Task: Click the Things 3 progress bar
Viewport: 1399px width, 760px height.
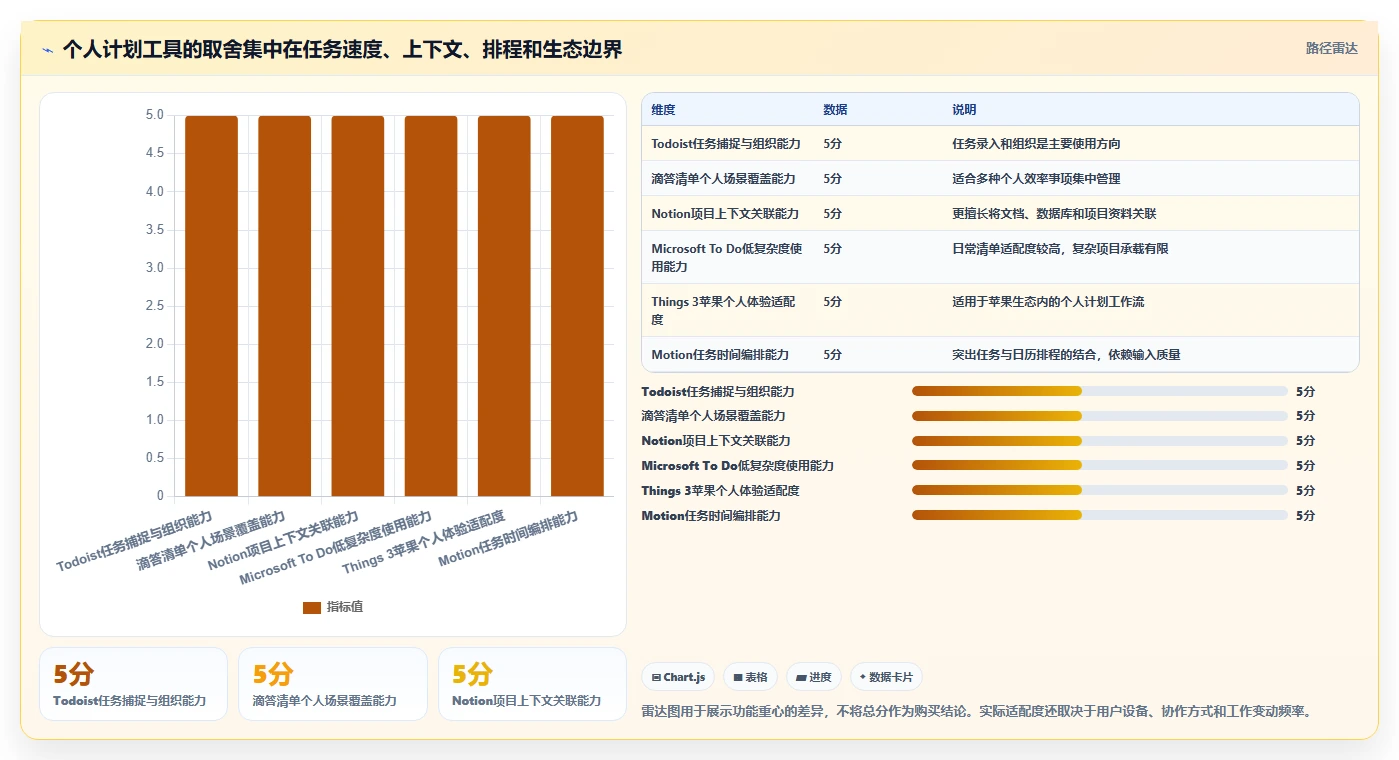Action: (x=1099, y=491)
